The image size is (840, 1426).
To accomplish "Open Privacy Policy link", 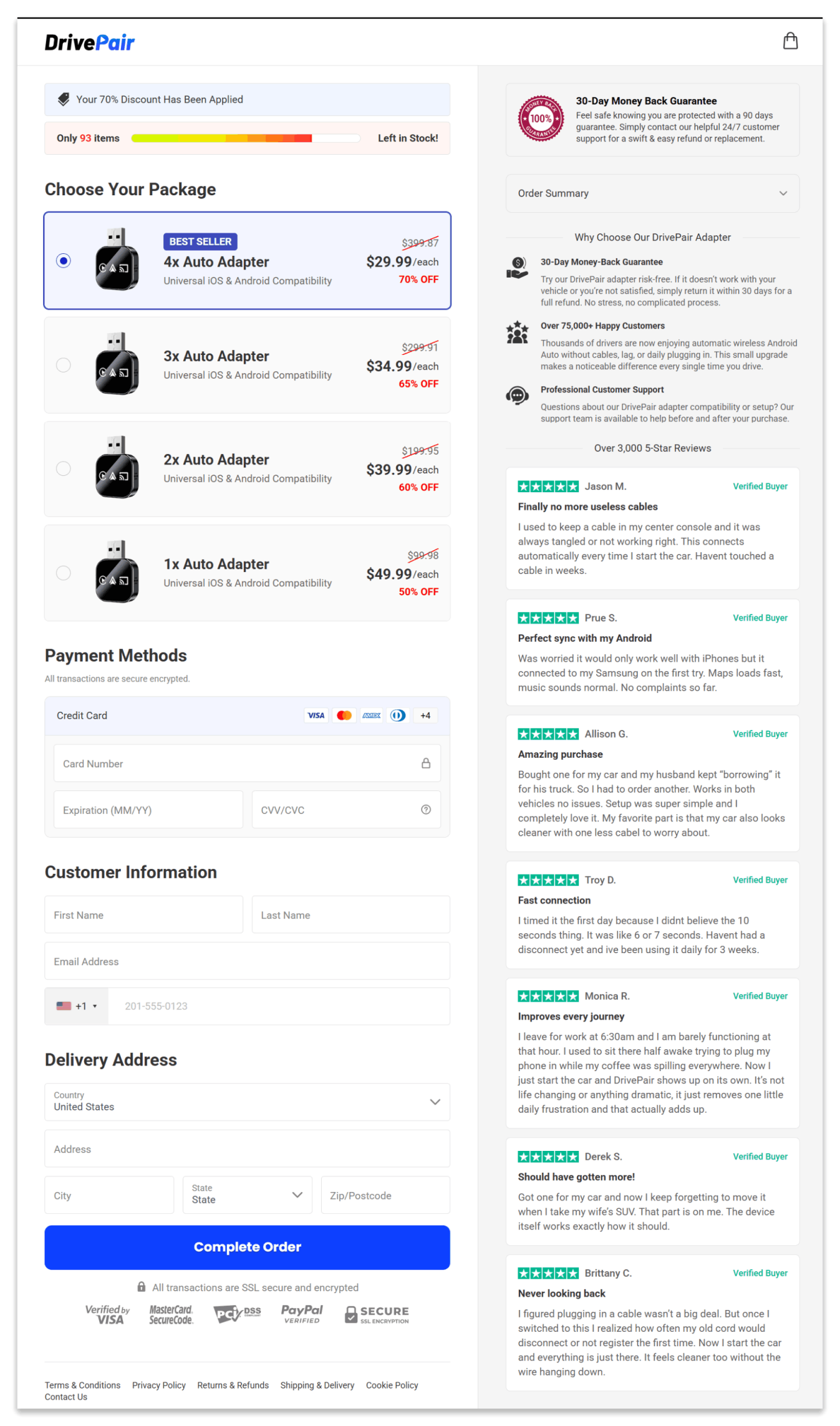I will 159,1385.
